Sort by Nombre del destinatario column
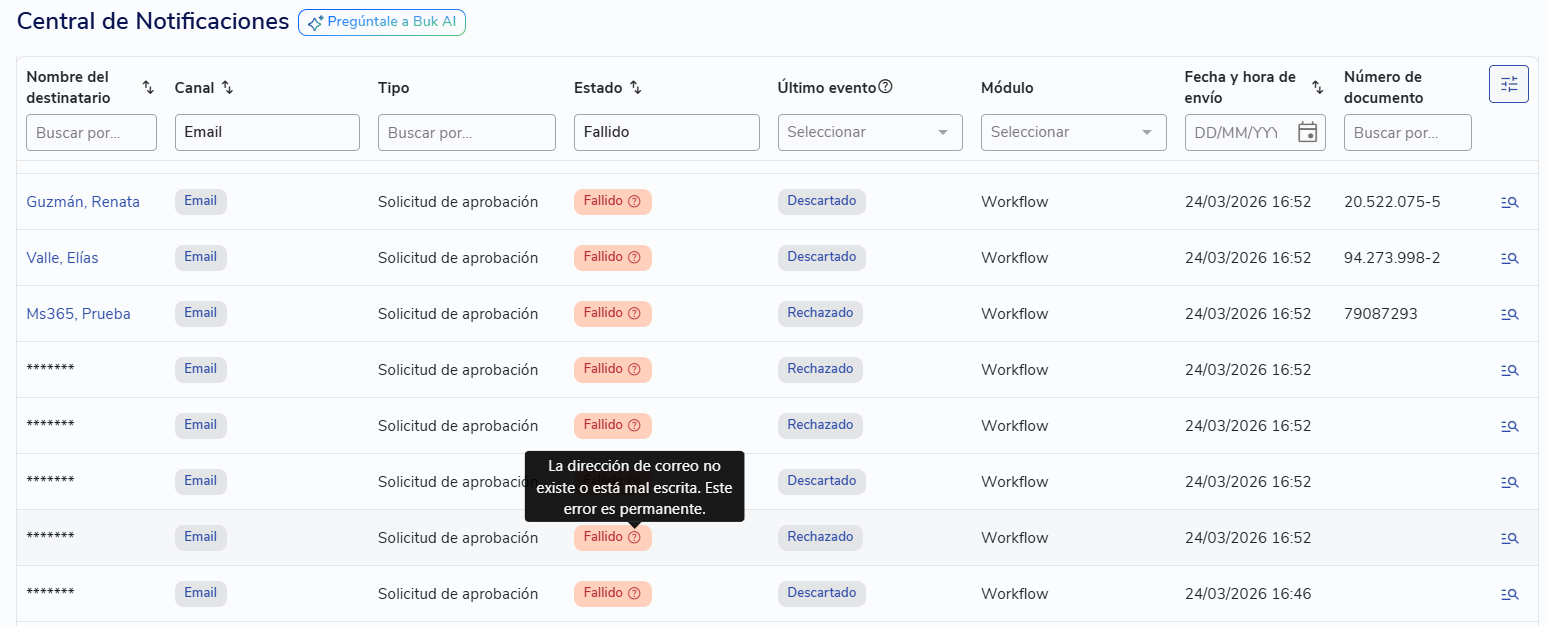Image resolution: width=1547 pixels, height=626 pixels. (148, 88)
